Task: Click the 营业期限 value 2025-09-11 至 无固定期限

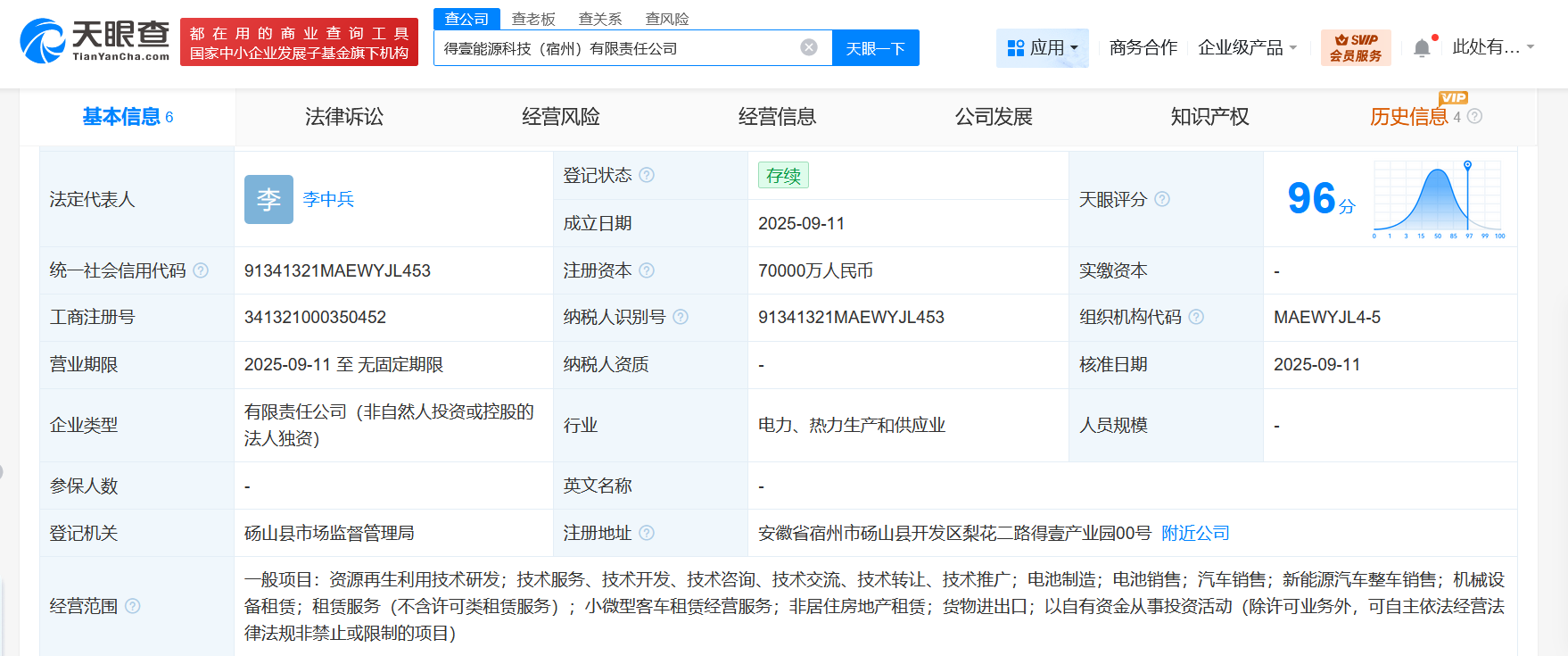Action: pos(343,364)
